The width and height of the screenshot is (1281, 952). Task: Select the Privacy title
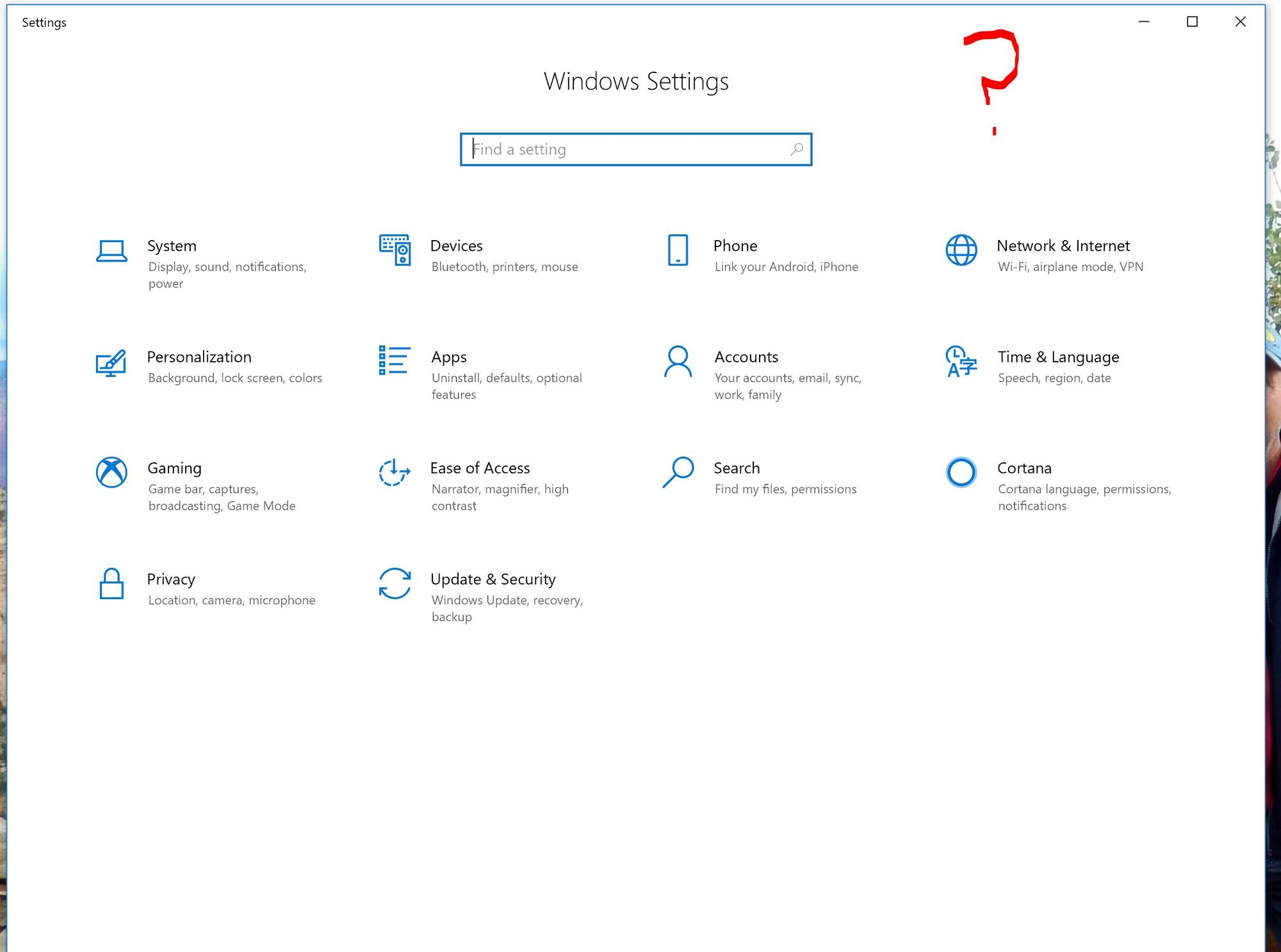pos(171,579)
